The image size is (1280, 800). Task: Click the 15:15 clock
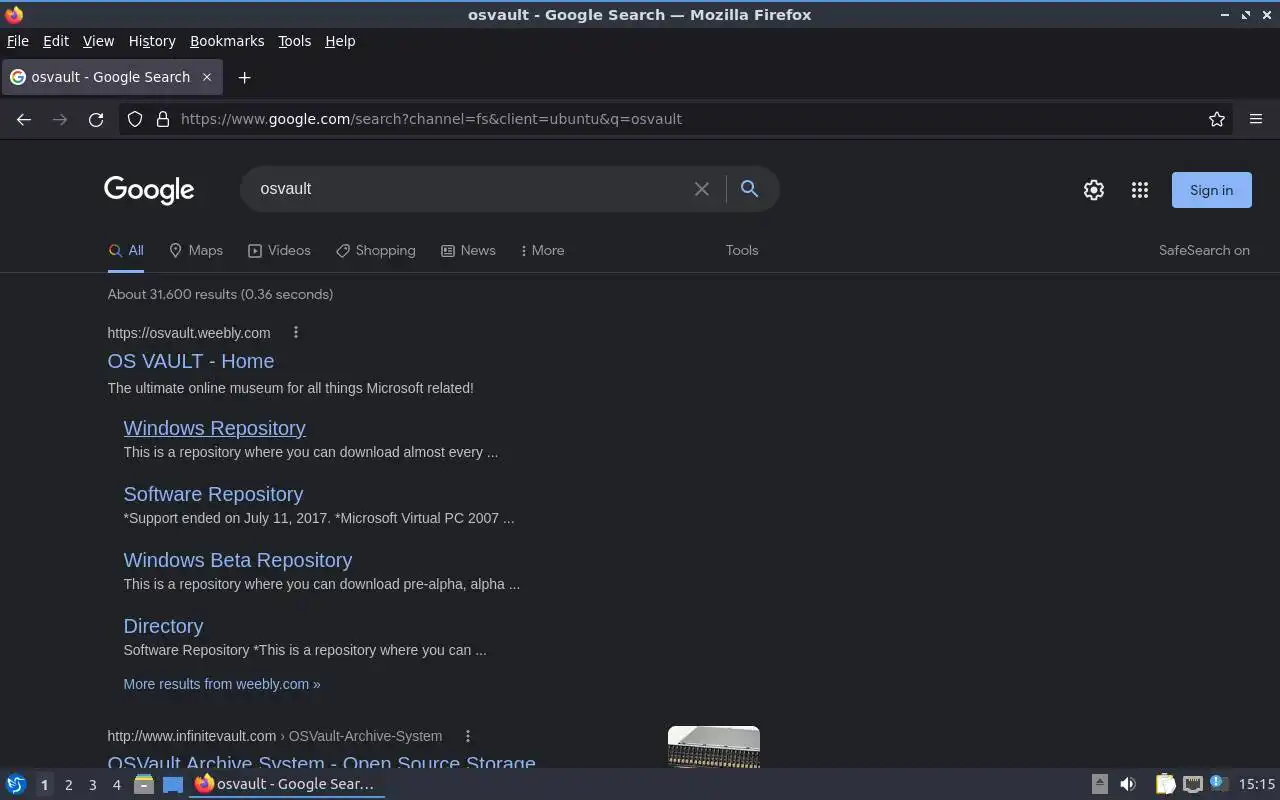coord(1257,785)
